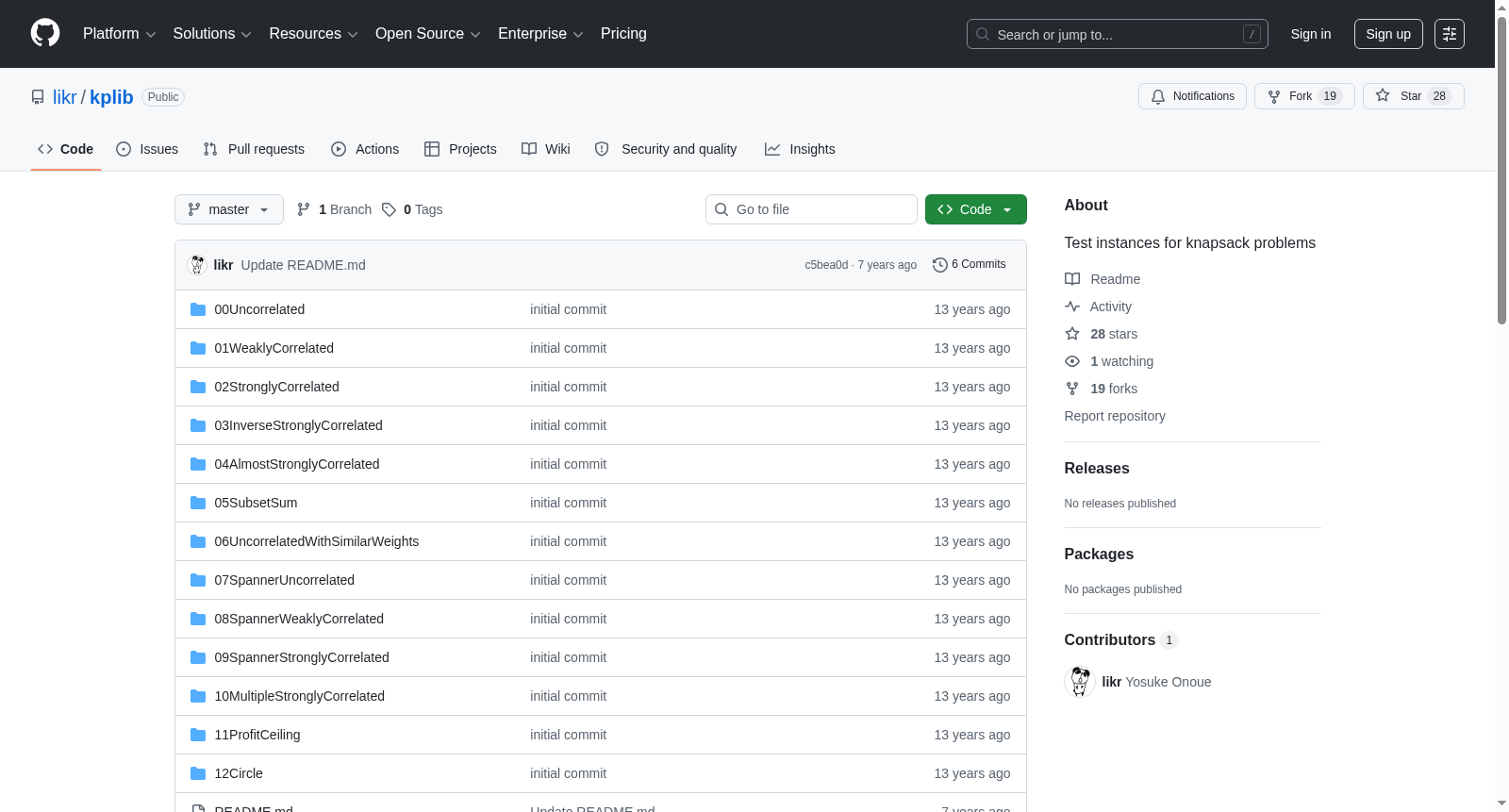Expand the Solutions menu
Image resolution: width=1509 pixels, height=812 pixels.
[x=212, y=34]
